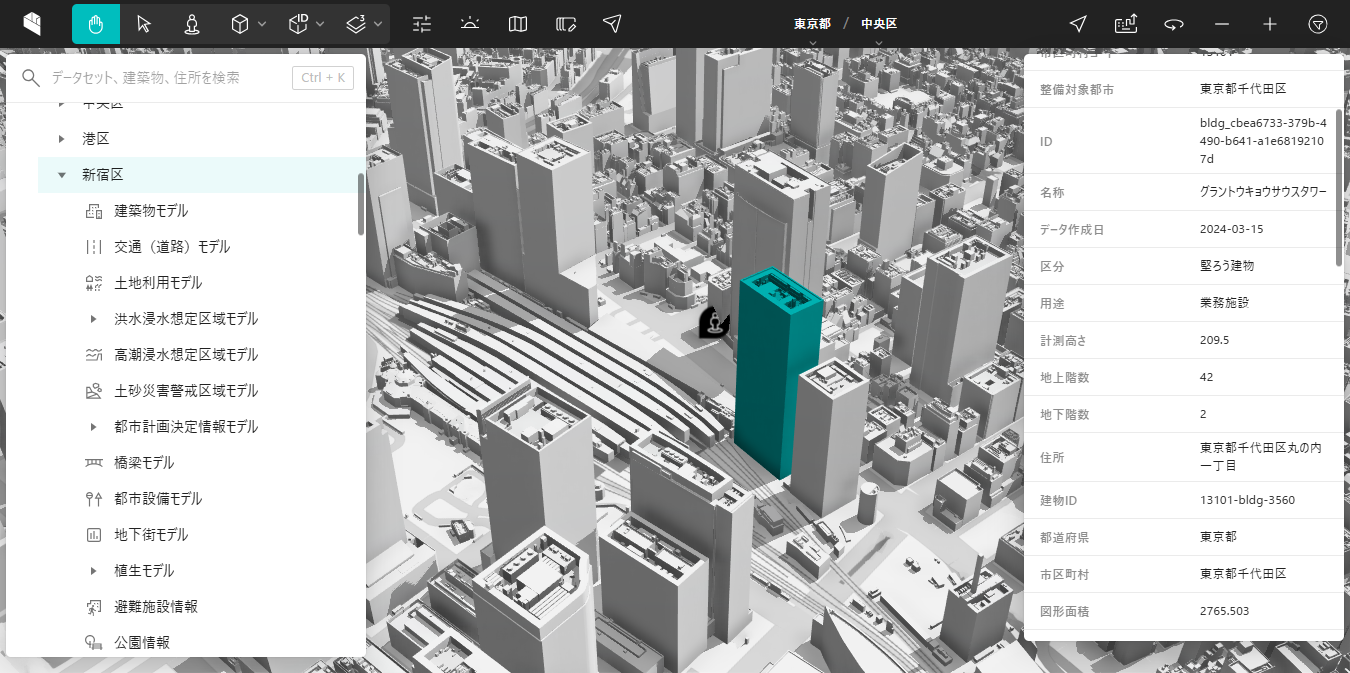Open the layers tool dropdown arrow
Screen dimensions: 1350x673
point(378,24)
